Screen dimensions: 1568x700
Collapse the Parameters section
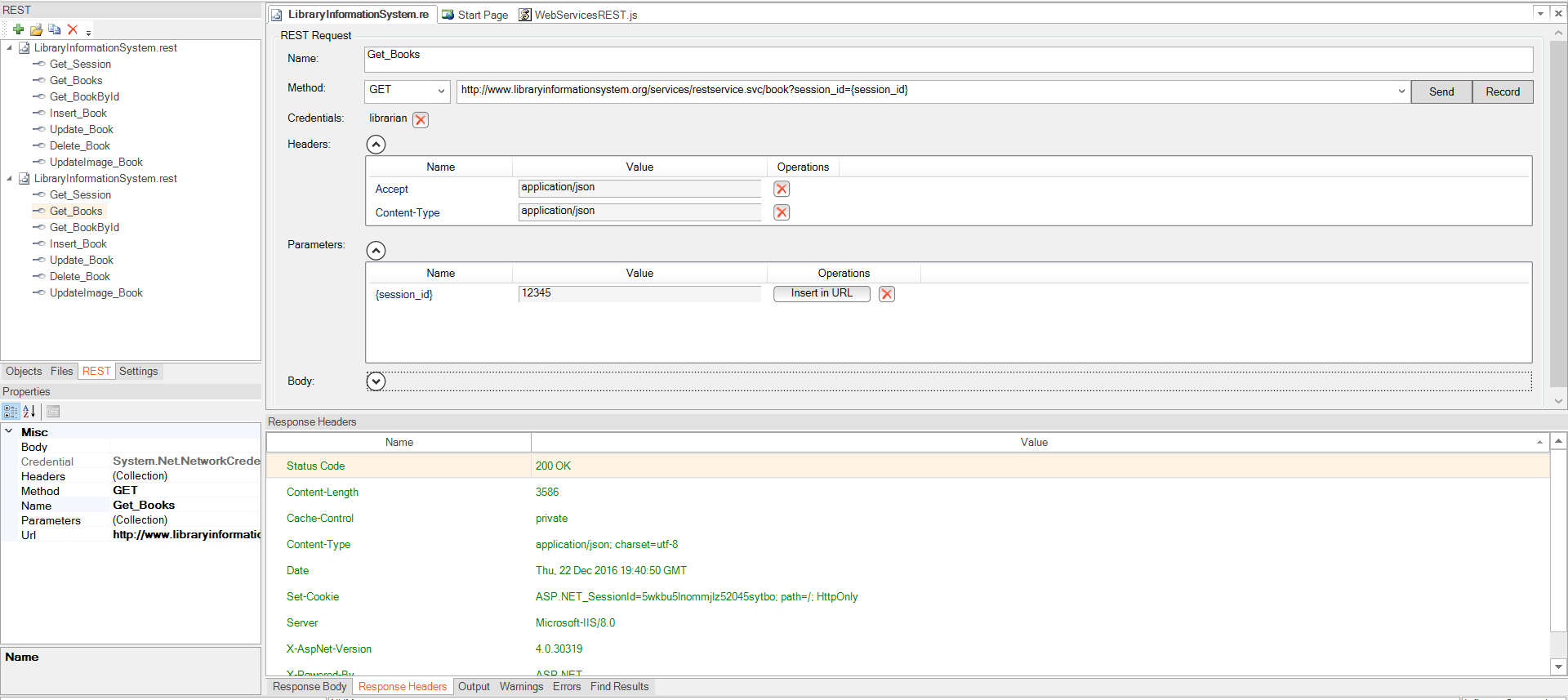click(376, 251)
